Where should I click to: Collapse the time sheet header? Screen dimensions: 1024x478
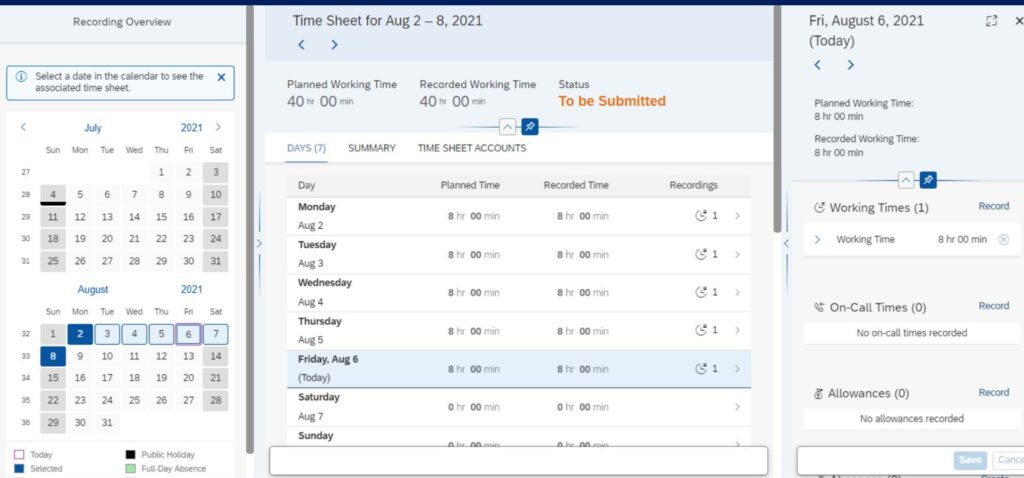point(507,127)
